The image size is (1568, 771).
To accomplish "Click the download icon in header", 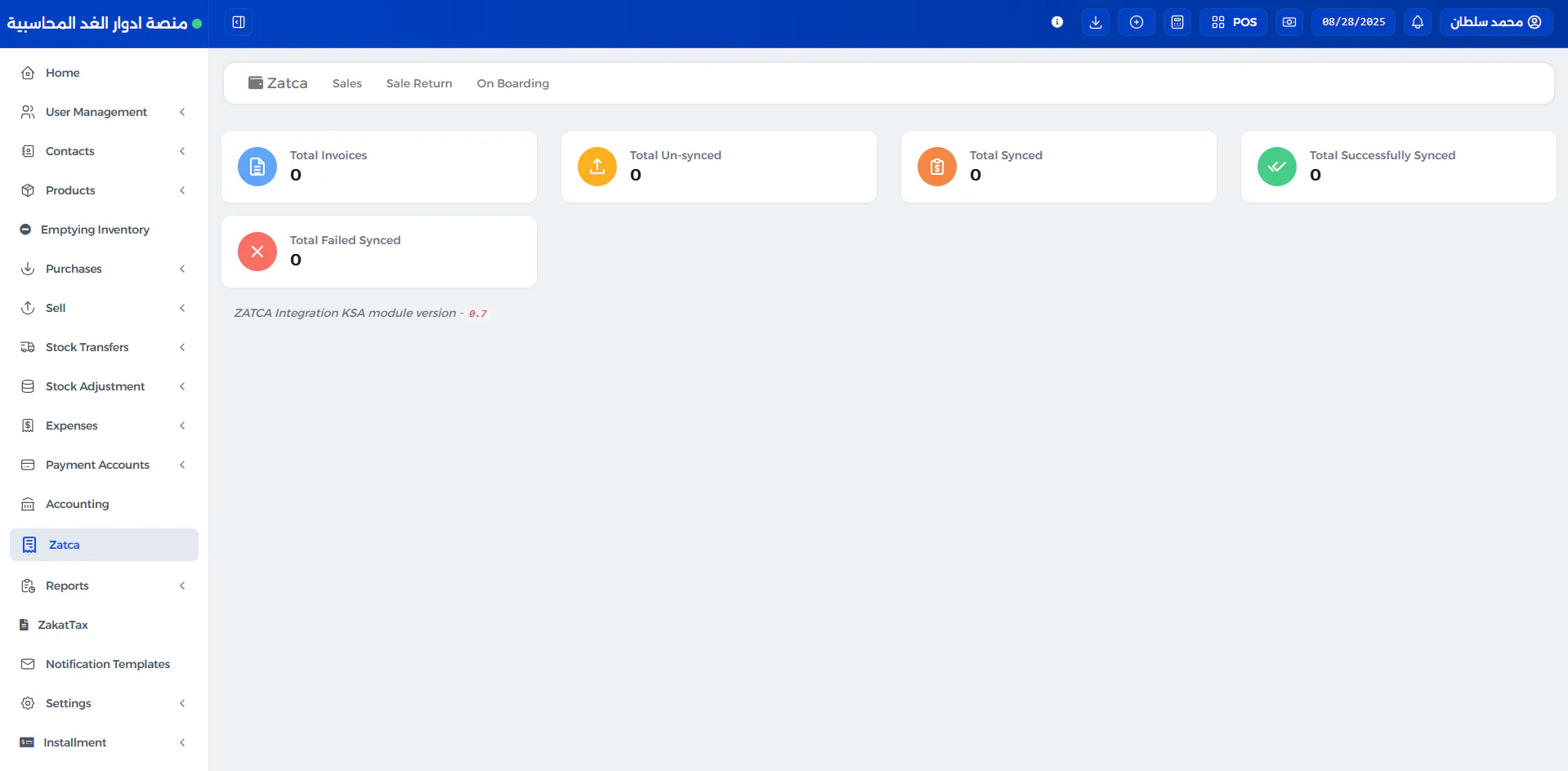I will (1096, 22).
